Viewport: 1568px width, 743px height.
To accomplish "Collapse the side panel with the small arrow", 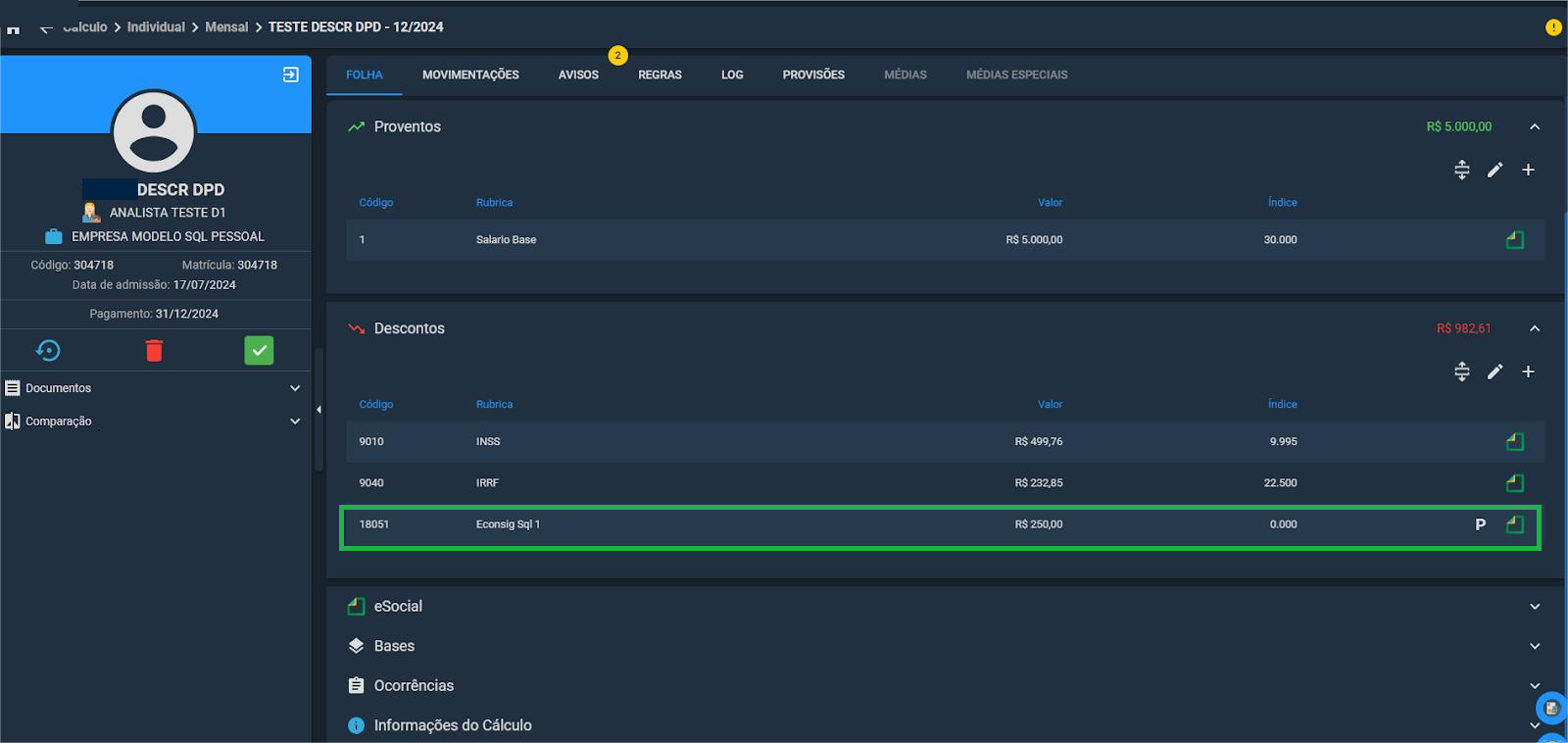I will click(318, 410).
